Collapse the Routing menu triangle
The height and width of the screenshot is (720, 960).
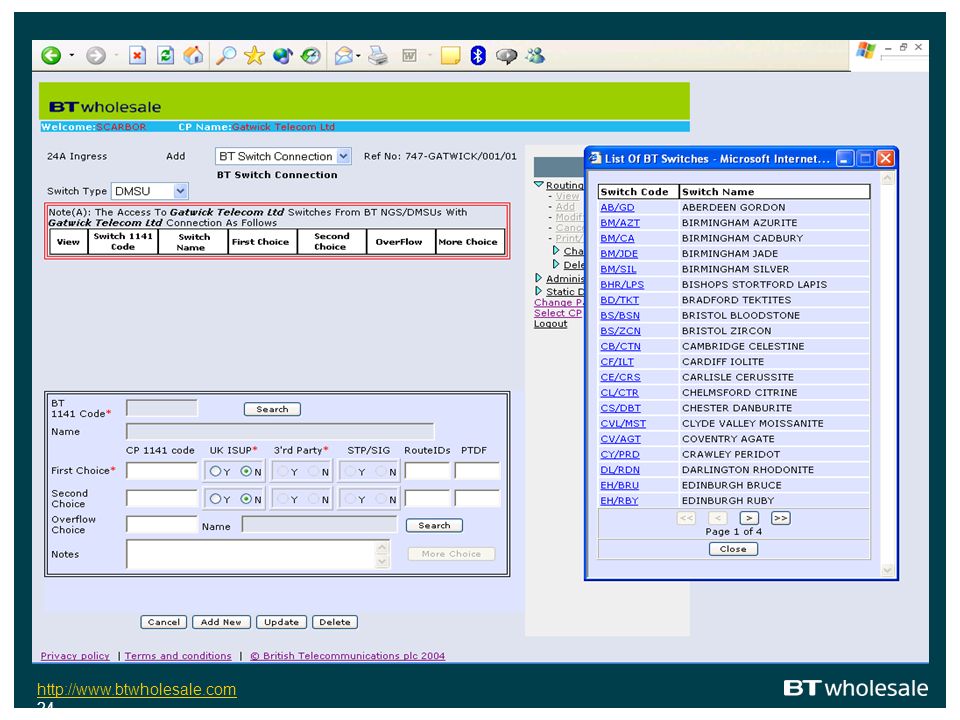(x=539, y=184)
